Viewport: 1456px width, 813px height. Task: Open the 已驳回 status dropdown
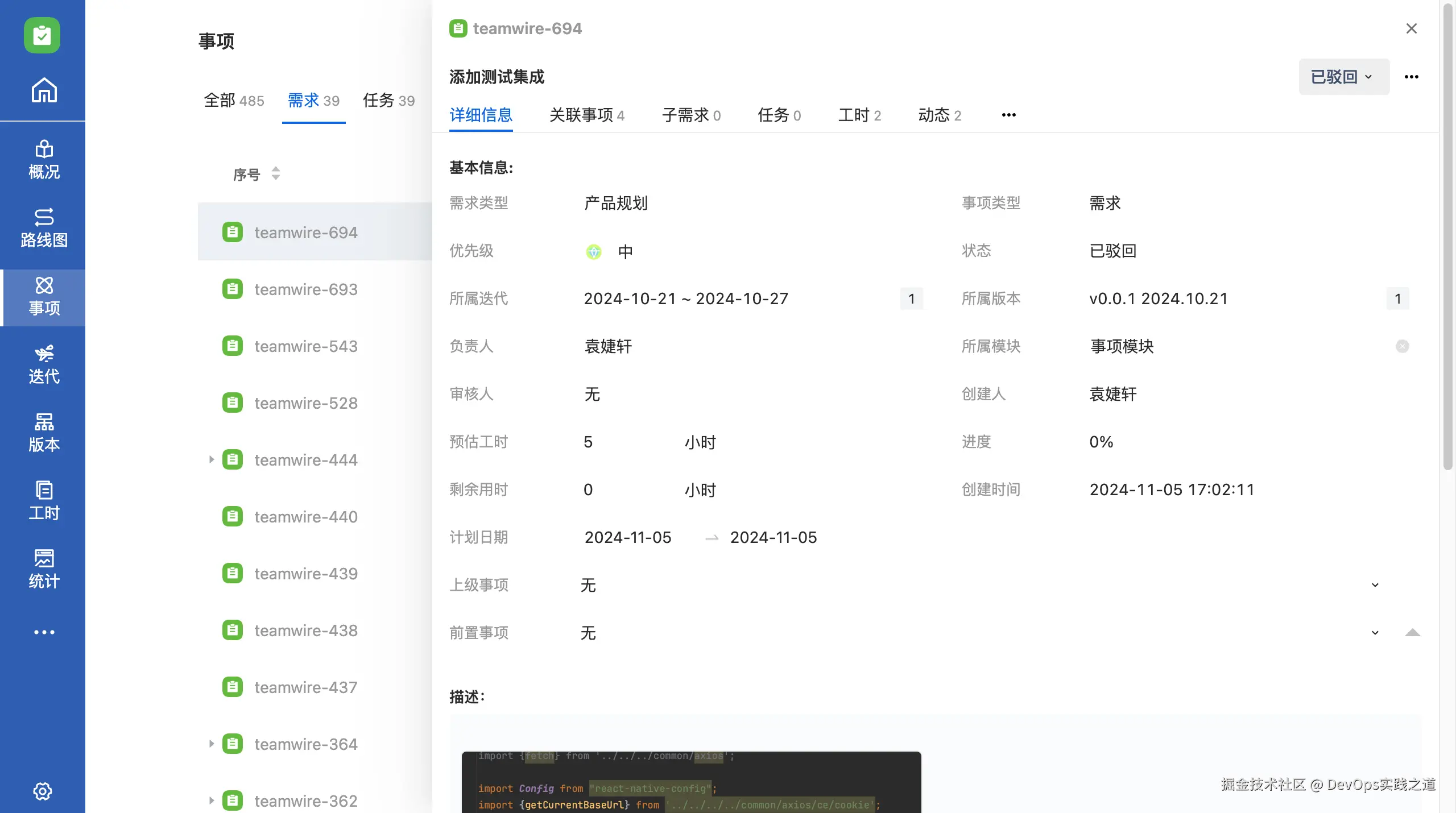point(1343,77)
